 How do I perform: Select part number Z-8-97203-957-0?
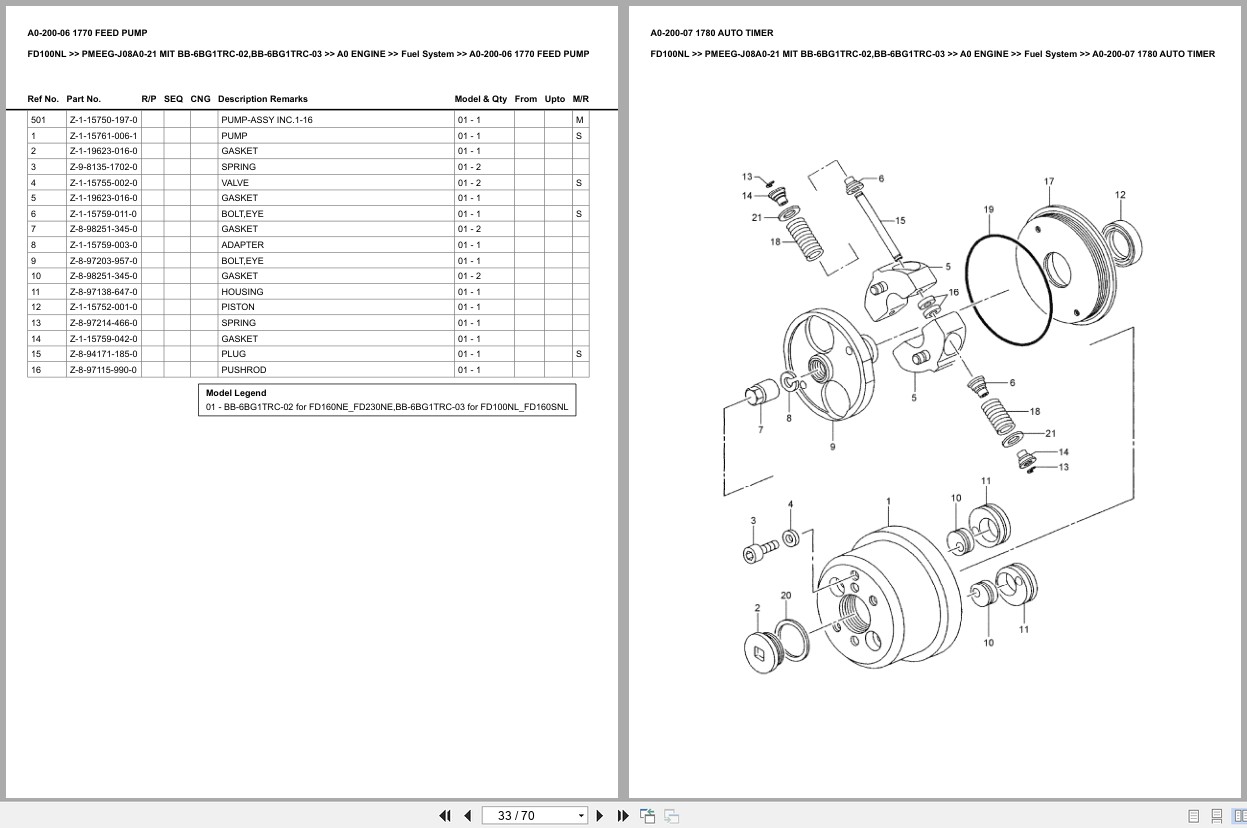(103, 261)
